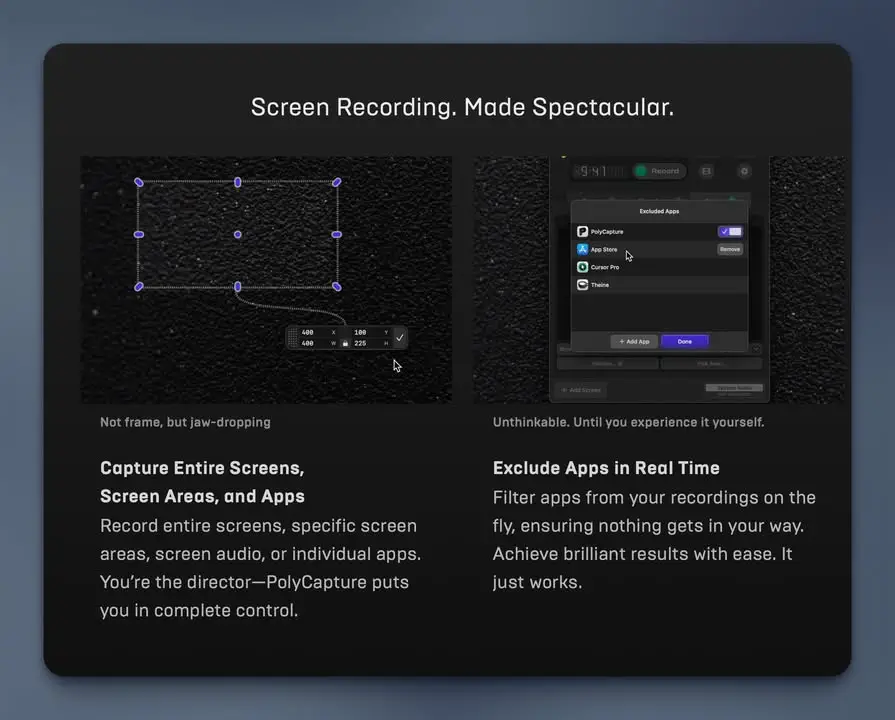Click the Cursor Pro app icon
The height and width of the screenshot is (720, 895).
(x=582, y=267)
